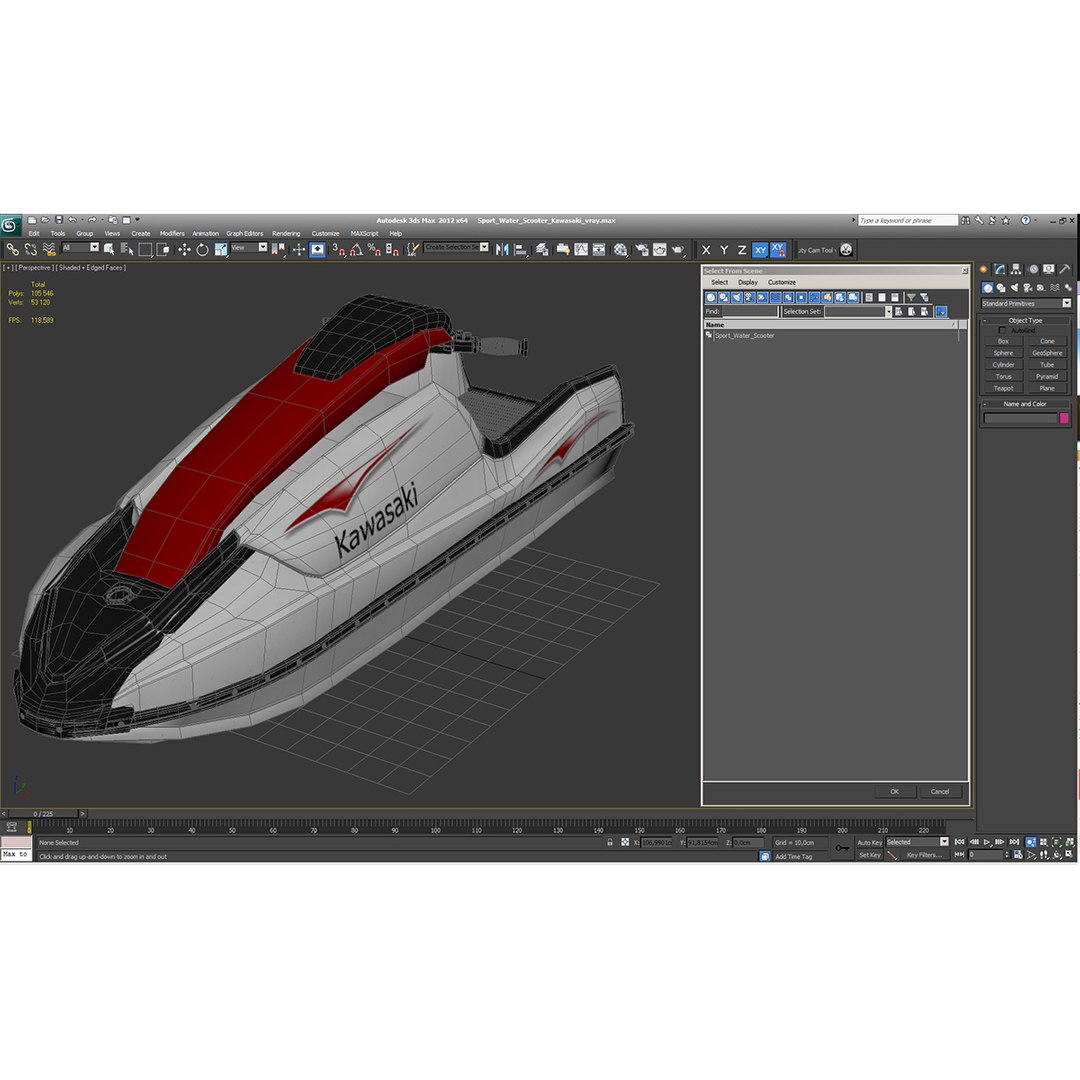Viewport: 1080px width, 1080px height.
Task: Toggle the 3D Snaps icon
Action: click(x=338, y=249)
